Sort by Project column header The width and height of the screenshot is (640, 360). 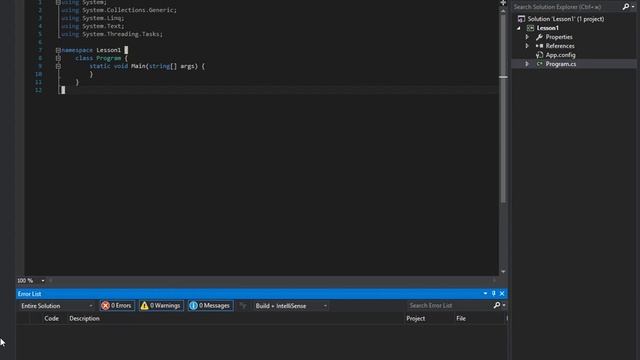[416, 318]
